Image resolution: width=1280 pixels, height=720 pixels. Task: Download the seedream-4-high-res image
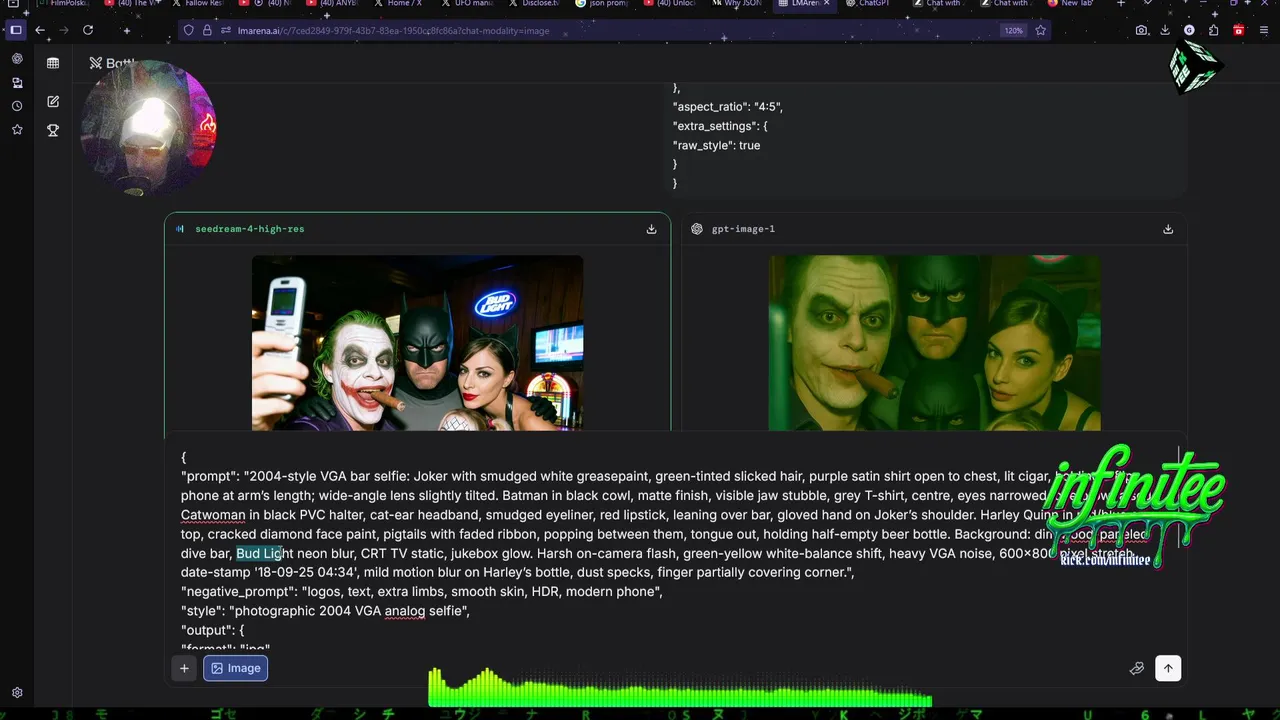coord(651,229)
